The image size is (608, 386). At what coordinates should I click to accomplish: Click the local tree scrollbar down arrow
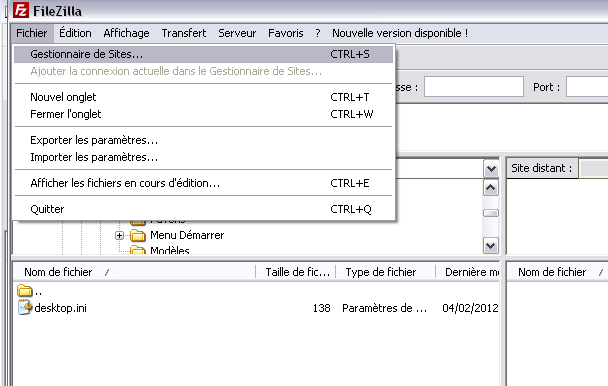tap(491, 246)
